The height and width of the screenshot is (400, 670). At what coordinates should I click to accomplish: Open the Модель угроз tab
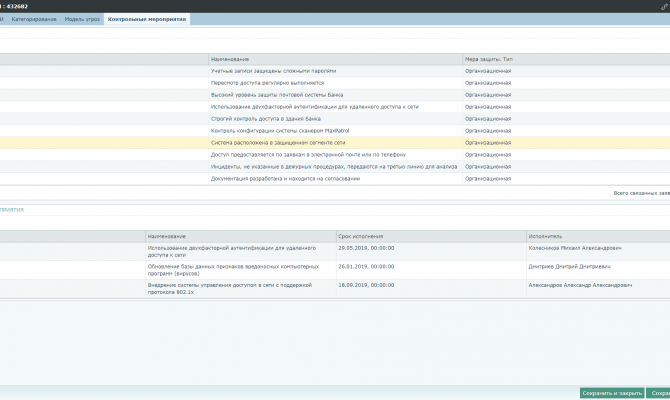tap(82, 19)
